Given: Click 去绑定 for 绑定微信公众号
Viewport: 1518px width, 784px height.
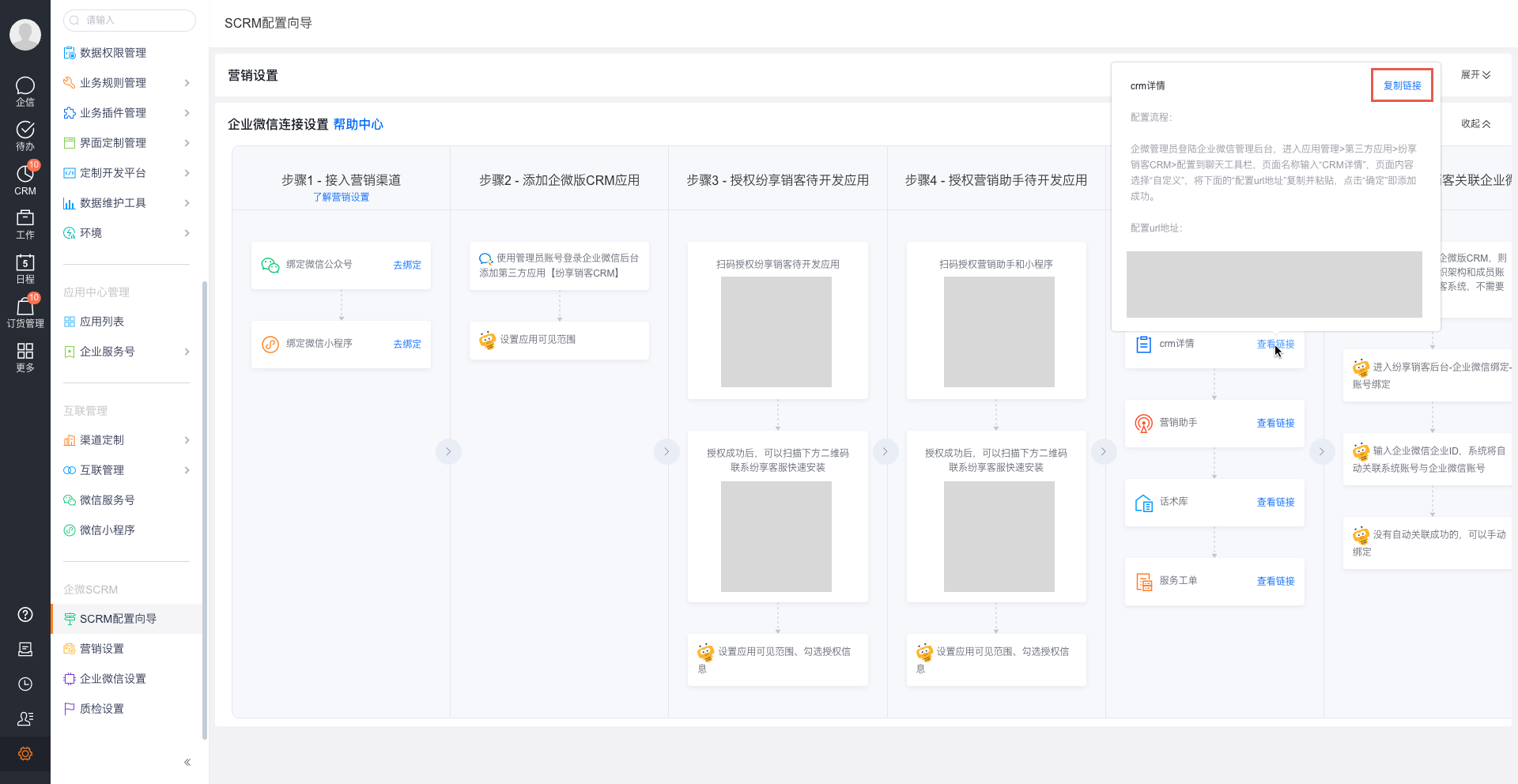Looking at the screenshot, I should pos(407,265).
